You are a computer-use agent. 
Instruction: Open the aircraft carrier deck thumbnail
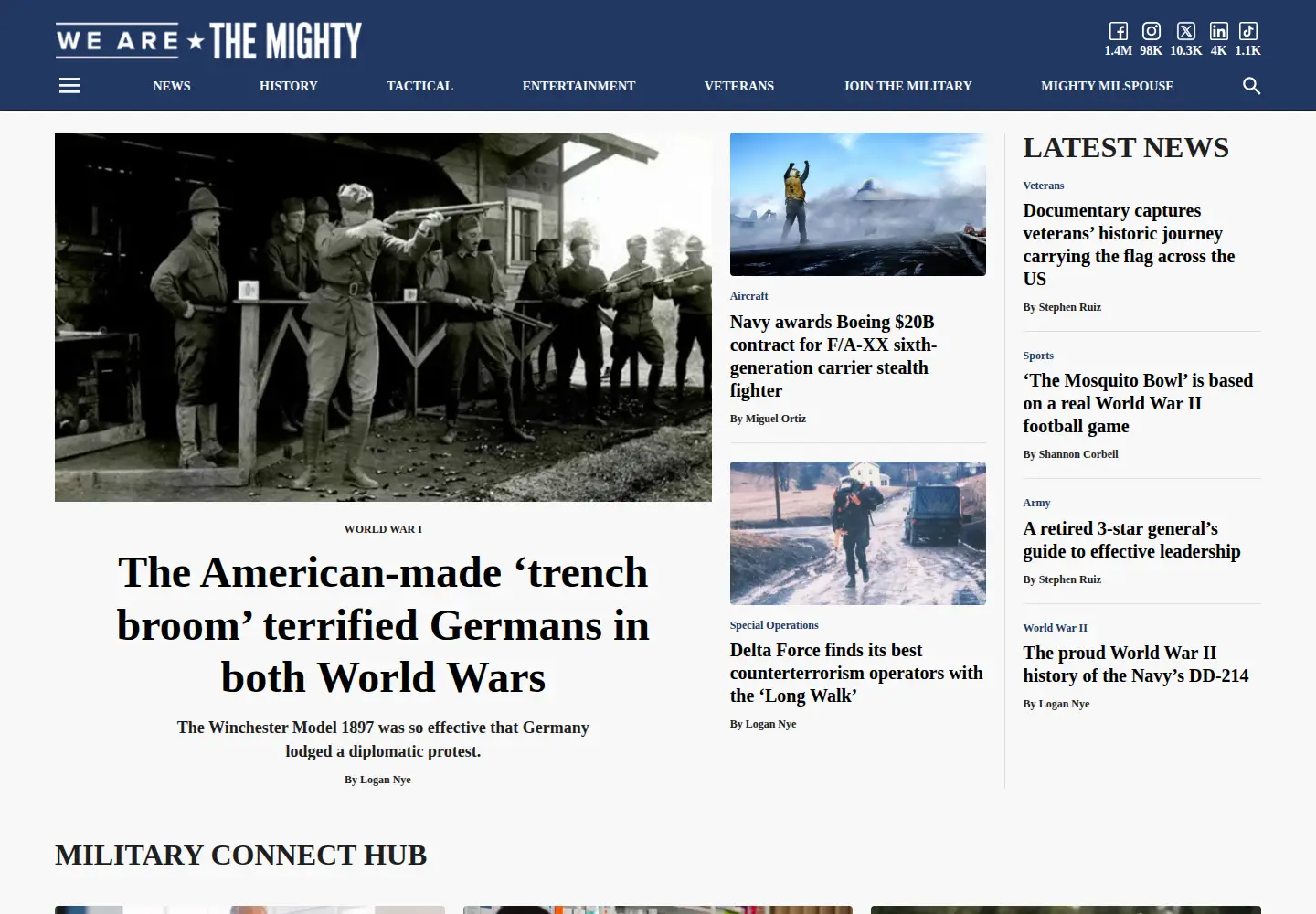[858, 204]
